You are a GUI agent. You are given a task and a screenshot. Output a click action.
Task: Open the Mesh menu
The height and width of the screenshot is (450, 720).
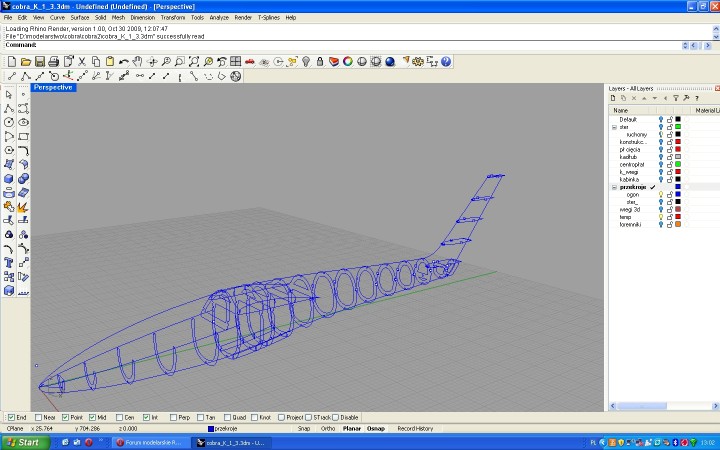pyautogui.click(x=118, y=17)
